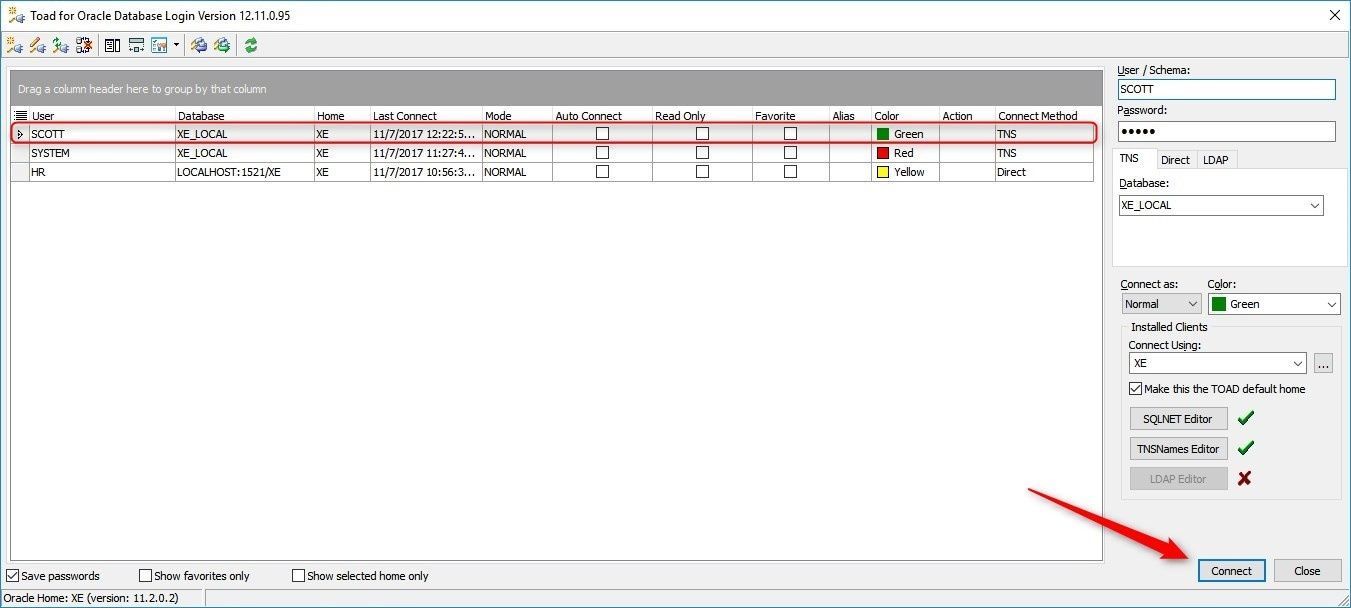Click the TNS connect method cell for SYSTEM
The width and height of the screenshot is (1351, 608).
(x=1044, y=153)
